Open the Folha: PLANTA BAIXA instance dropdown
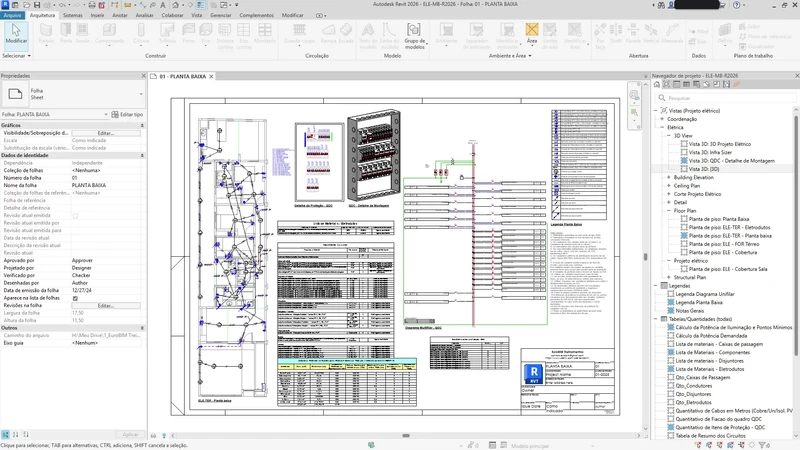 [x=106, y=114]
